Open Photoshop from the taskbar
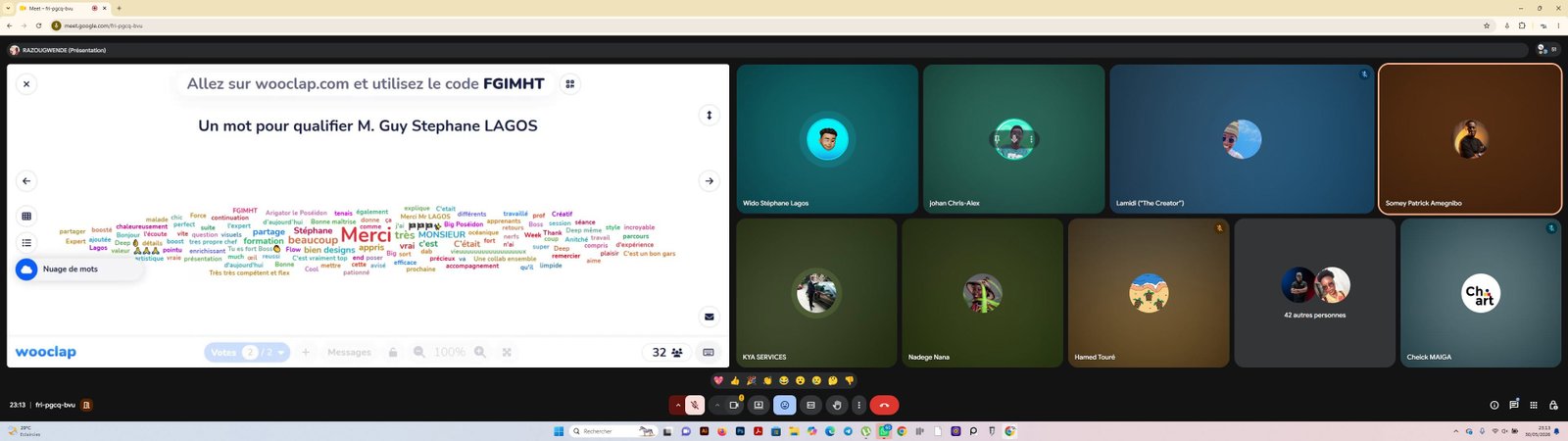1568x441 pixels. coord(740,431)
